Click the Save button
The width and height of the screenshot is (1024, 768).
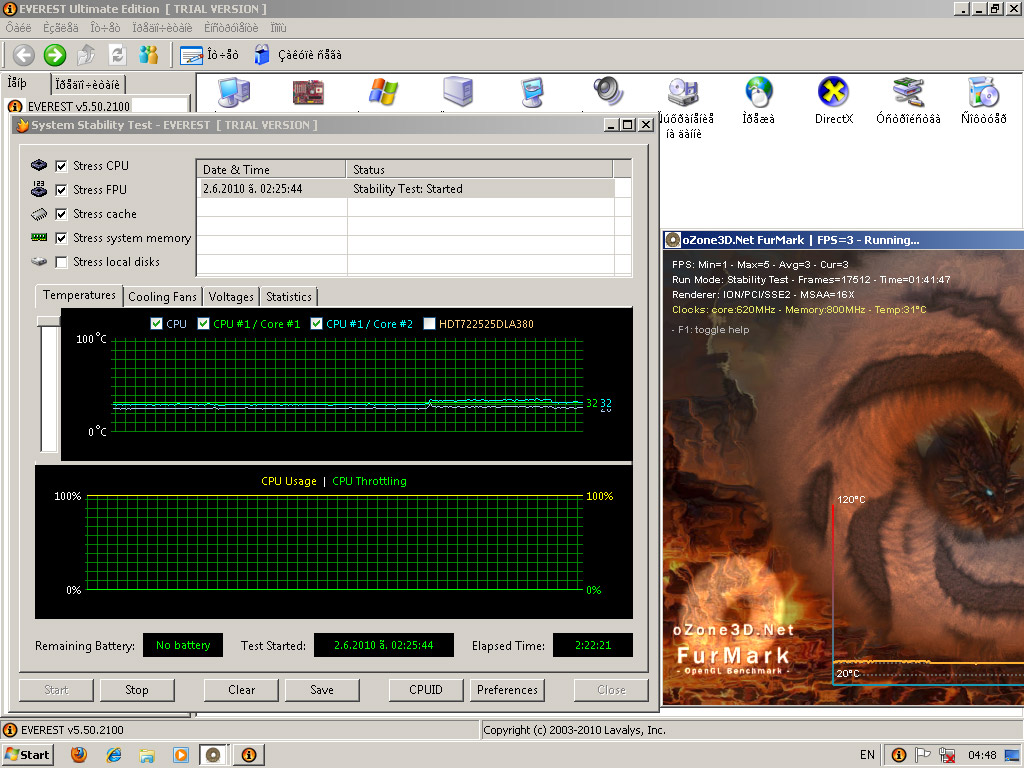[x=322, y=690]
